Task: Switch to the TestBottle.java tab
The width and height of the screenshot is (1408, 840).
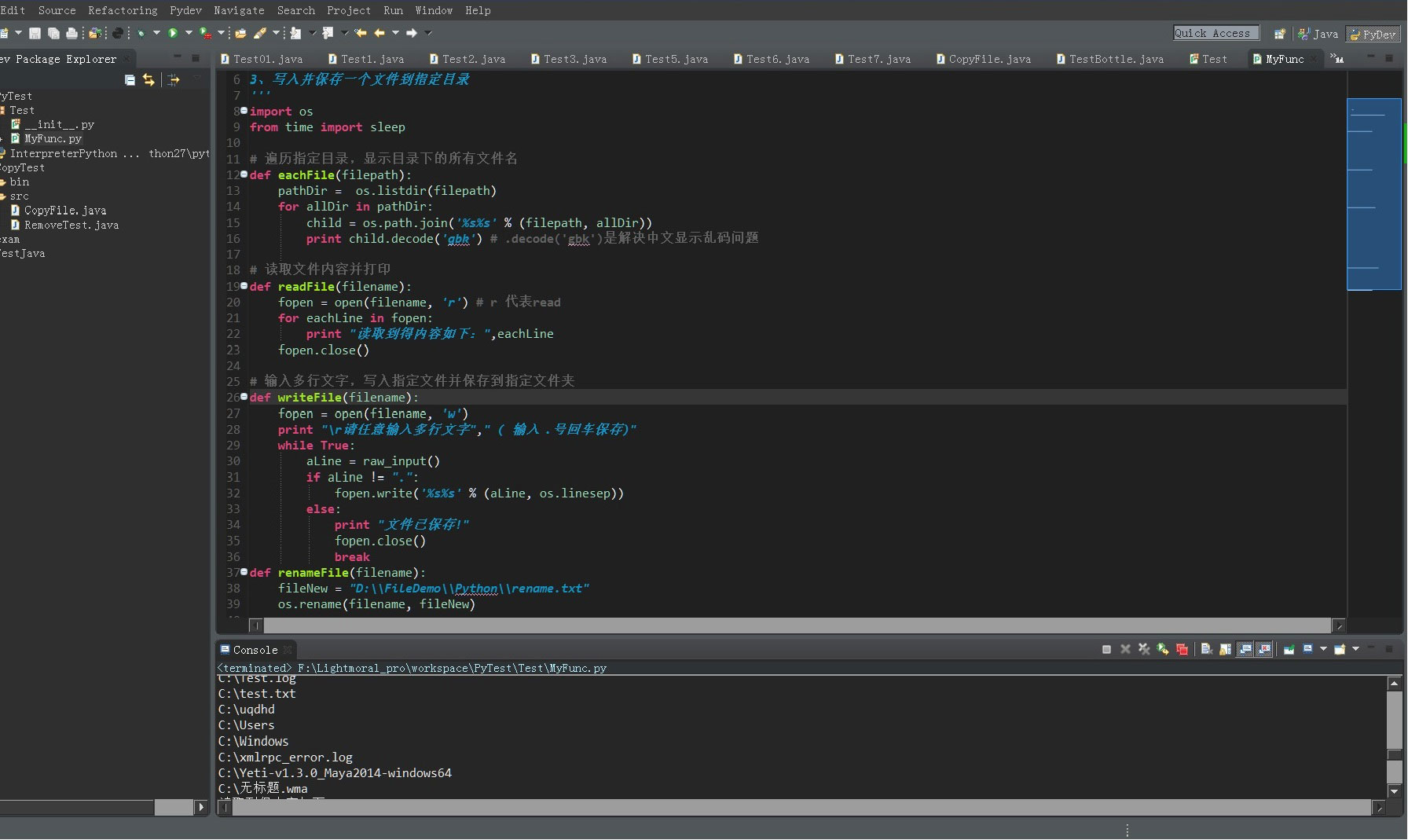Action: tap(1109, 59)
